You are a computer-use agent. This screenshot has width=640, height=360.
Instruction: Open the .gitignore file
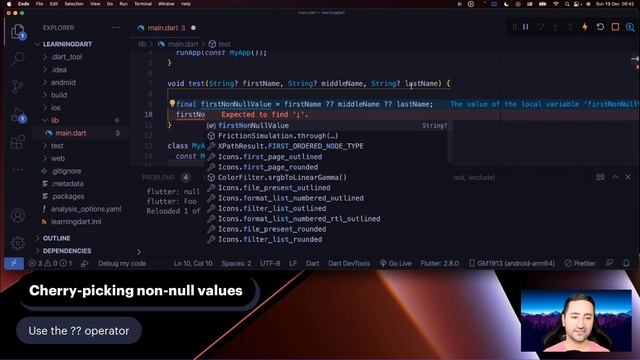(67, 171)
